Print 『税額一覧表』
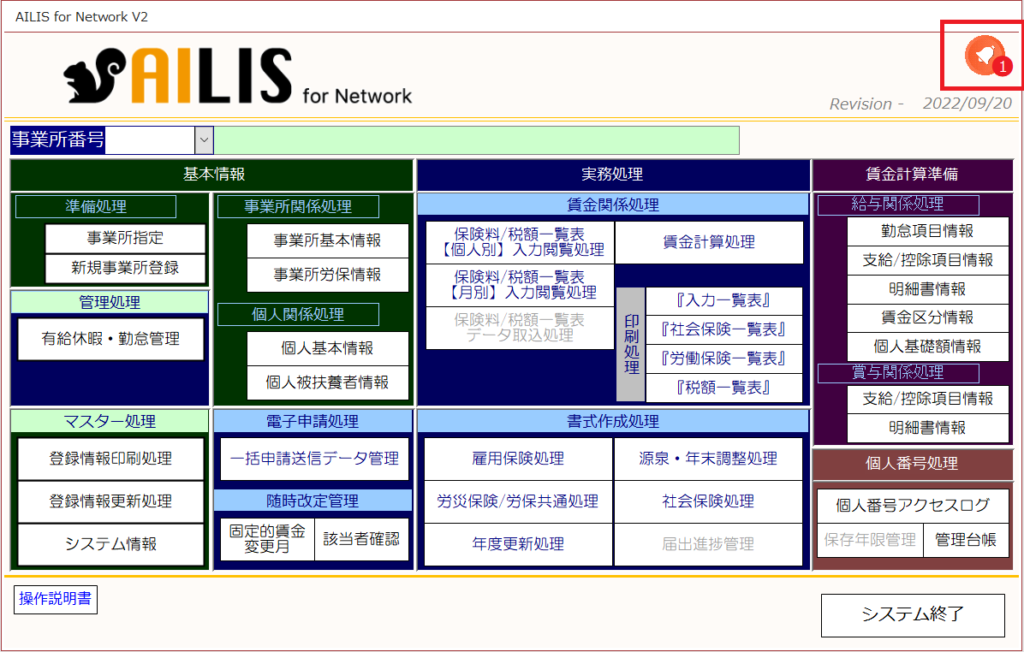 [x=723, y=387]
